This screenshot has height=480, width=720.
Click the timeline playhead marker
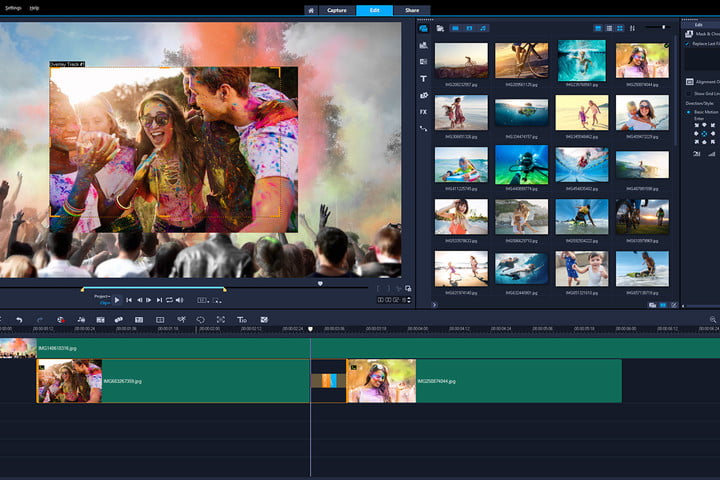pyautogui.click(x=310, y=329)
